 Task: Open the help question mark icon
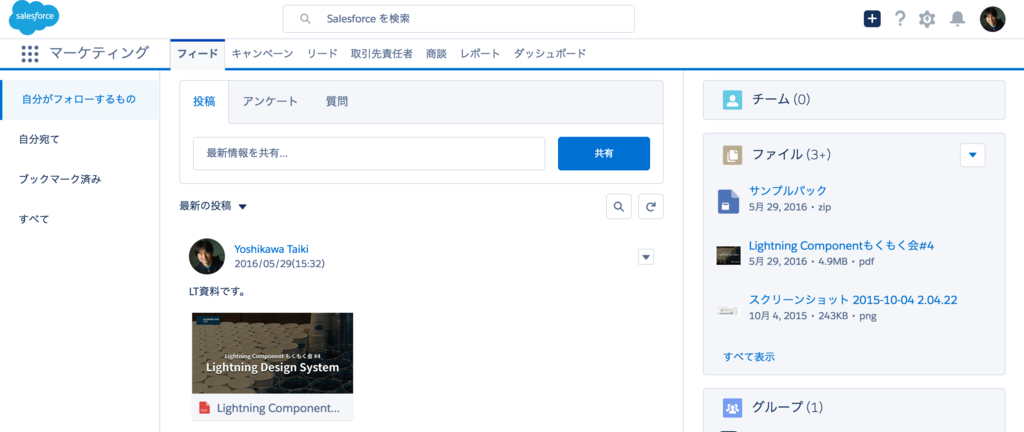[900, 19]
